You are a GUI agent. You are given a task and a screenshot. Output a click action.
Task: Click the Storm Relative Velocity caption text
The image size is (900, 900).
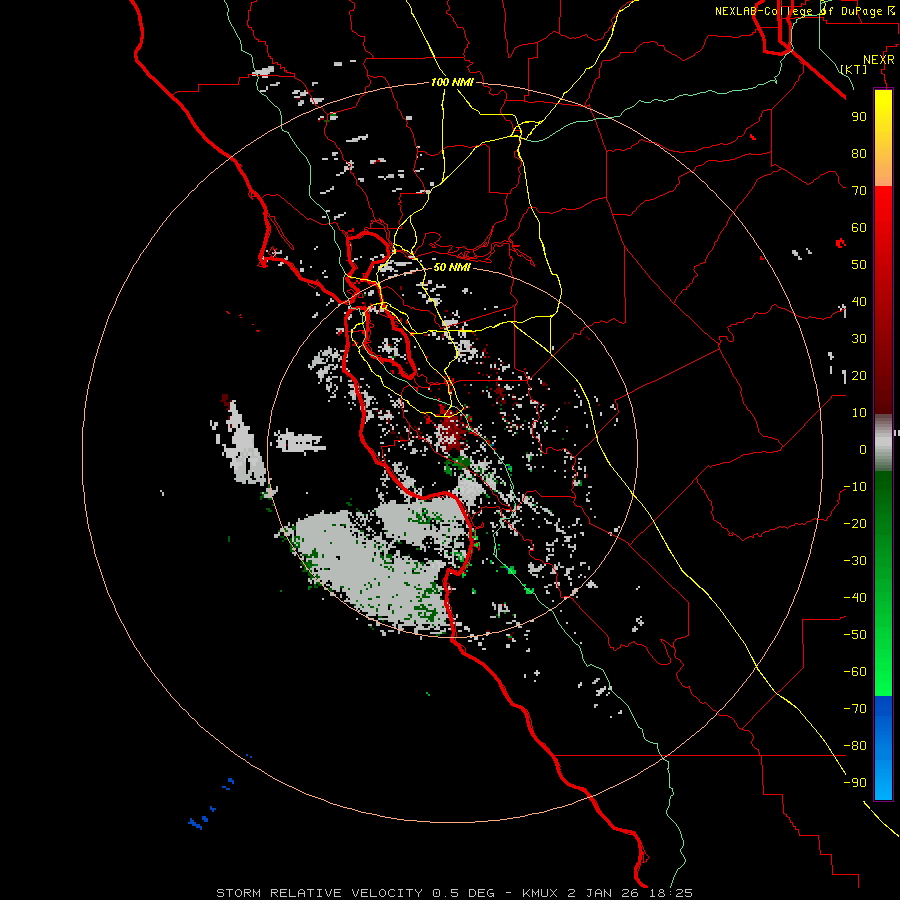pyautogui.click(x=454, y=893)
